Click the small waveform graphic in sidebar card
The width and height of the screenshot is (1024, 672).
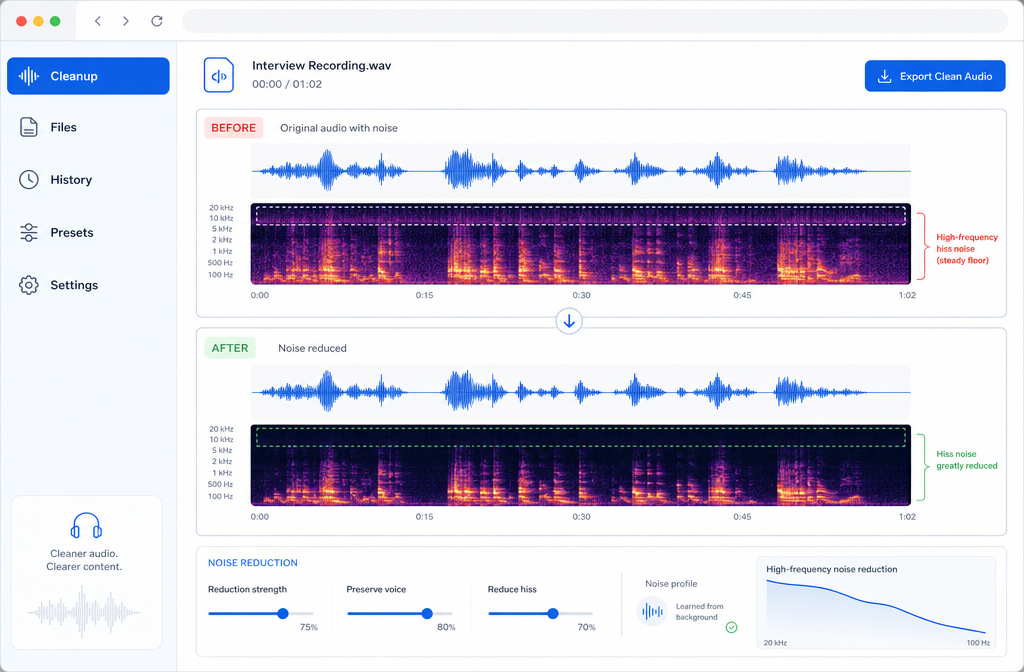pos(84,612)
